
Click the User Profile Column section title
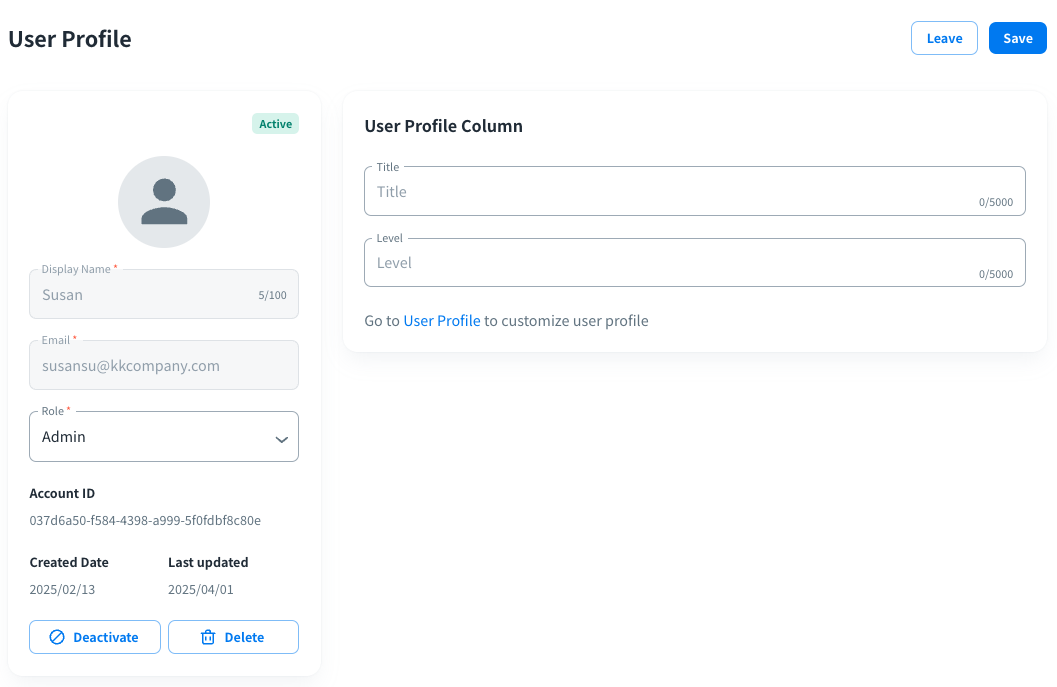pos(443,126)
